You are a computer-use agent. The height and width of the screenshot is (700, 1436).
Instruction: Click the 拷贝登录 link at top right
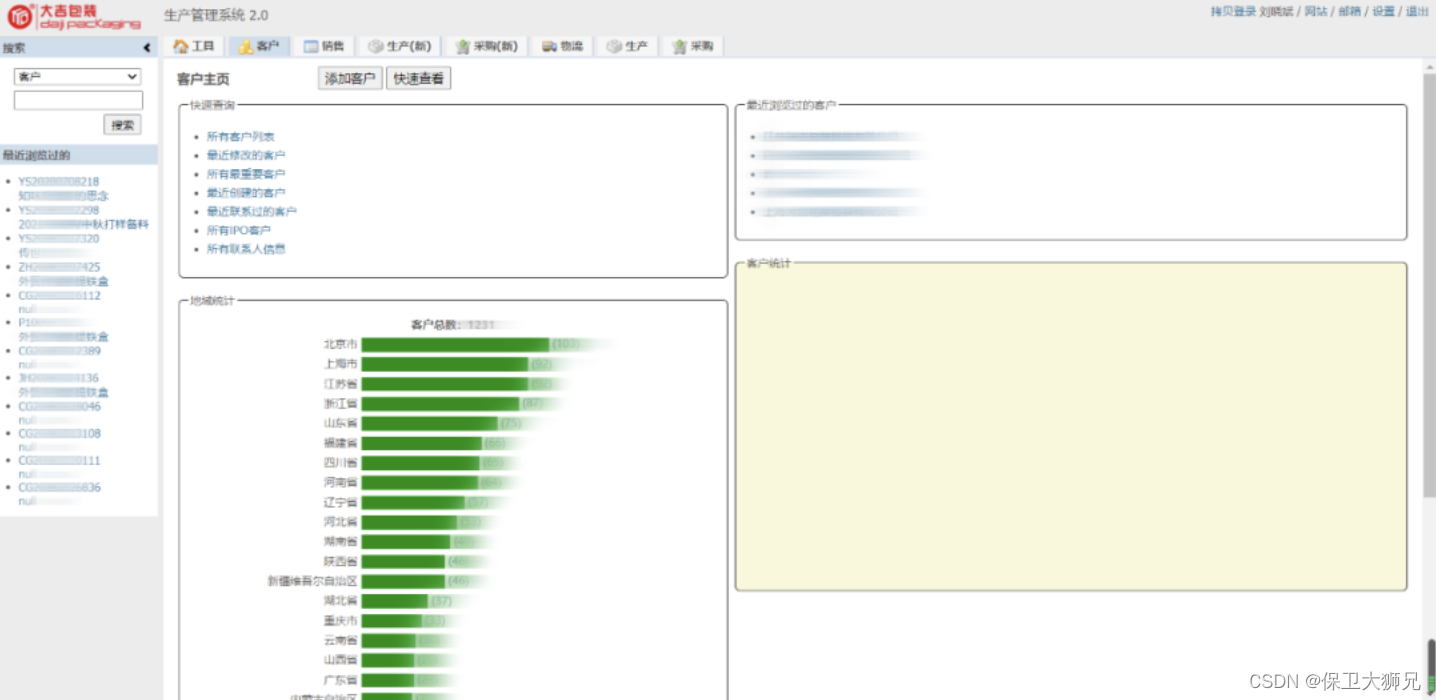1233,12
